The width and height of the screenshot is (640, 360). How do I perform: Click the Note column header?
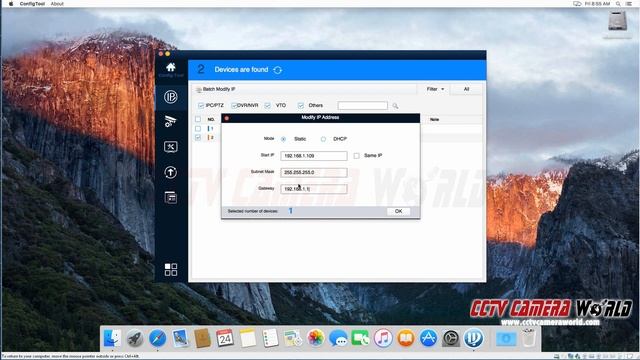click(x=434, y=120)
